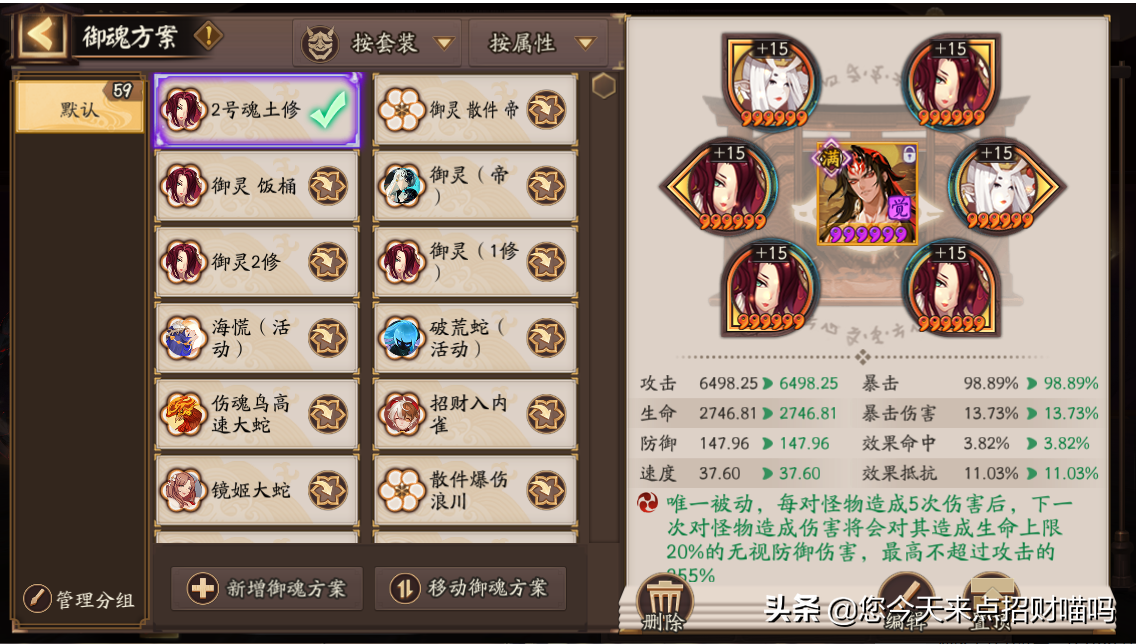Click the hexagon icon above the scrollbar
1136x644 pixels.
click(604, 86)
